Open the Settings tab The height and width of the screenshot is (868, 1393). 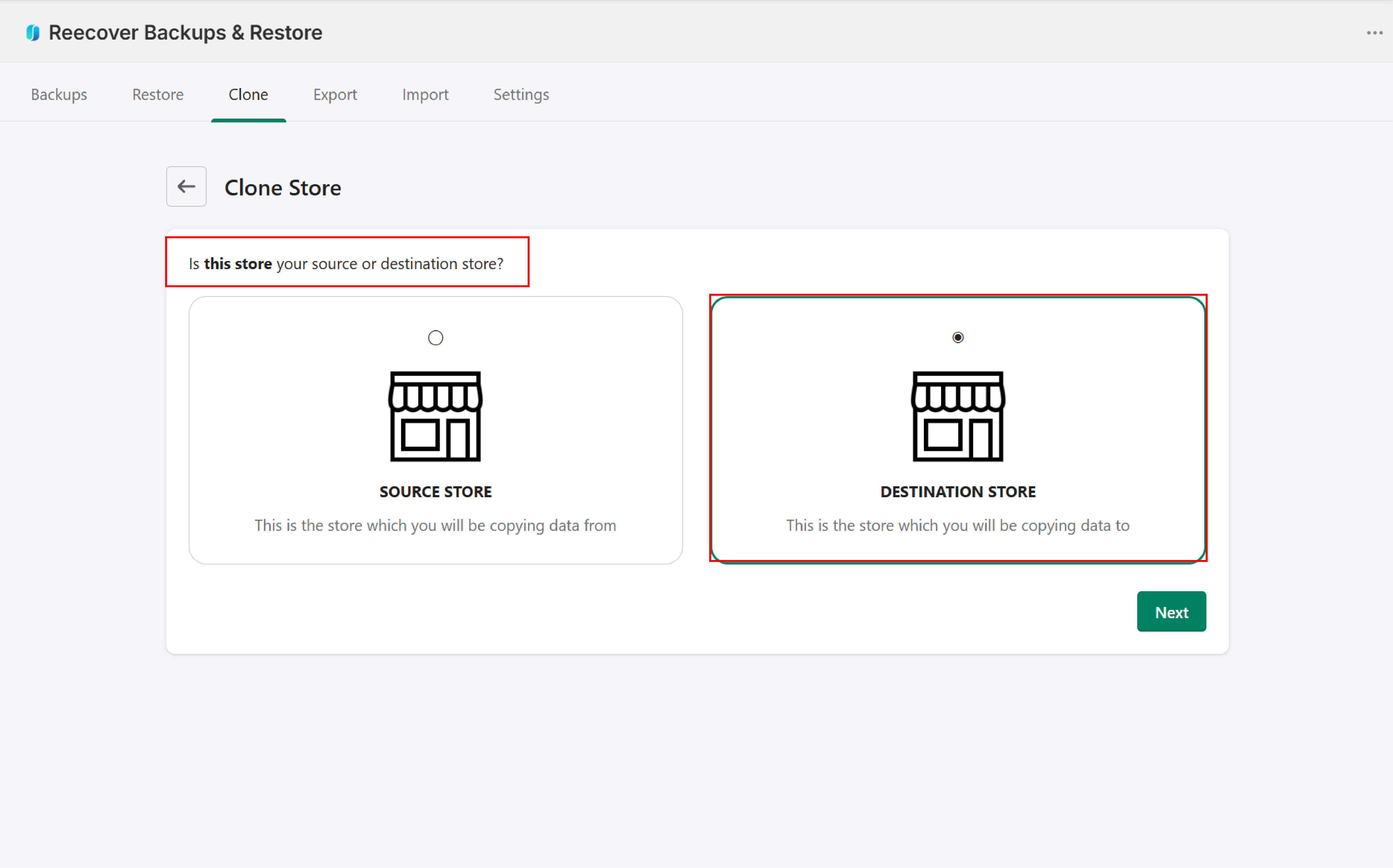point(521,94)
